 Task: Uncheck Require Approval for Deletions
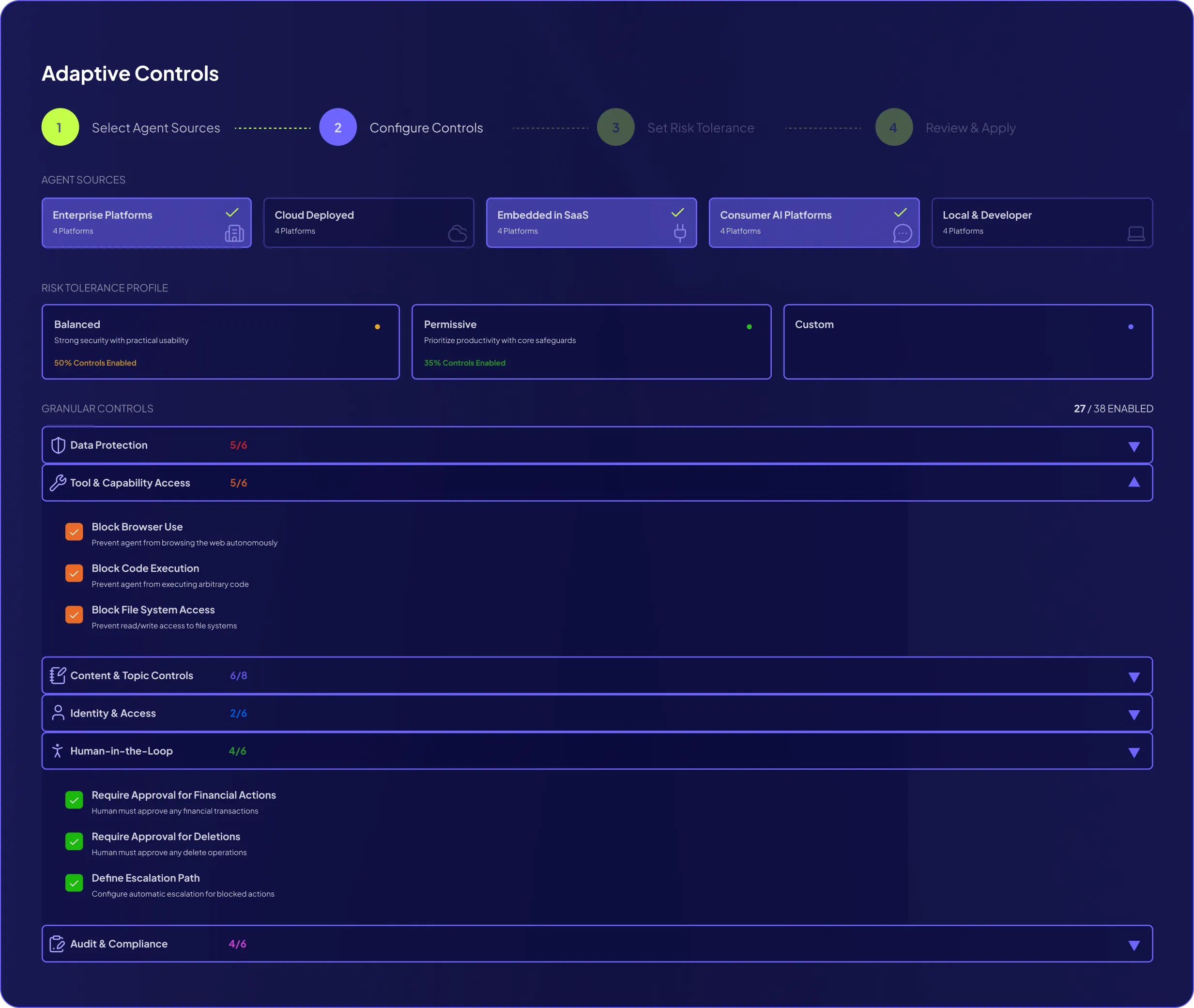pyautogui.click(x=74, y=842)
